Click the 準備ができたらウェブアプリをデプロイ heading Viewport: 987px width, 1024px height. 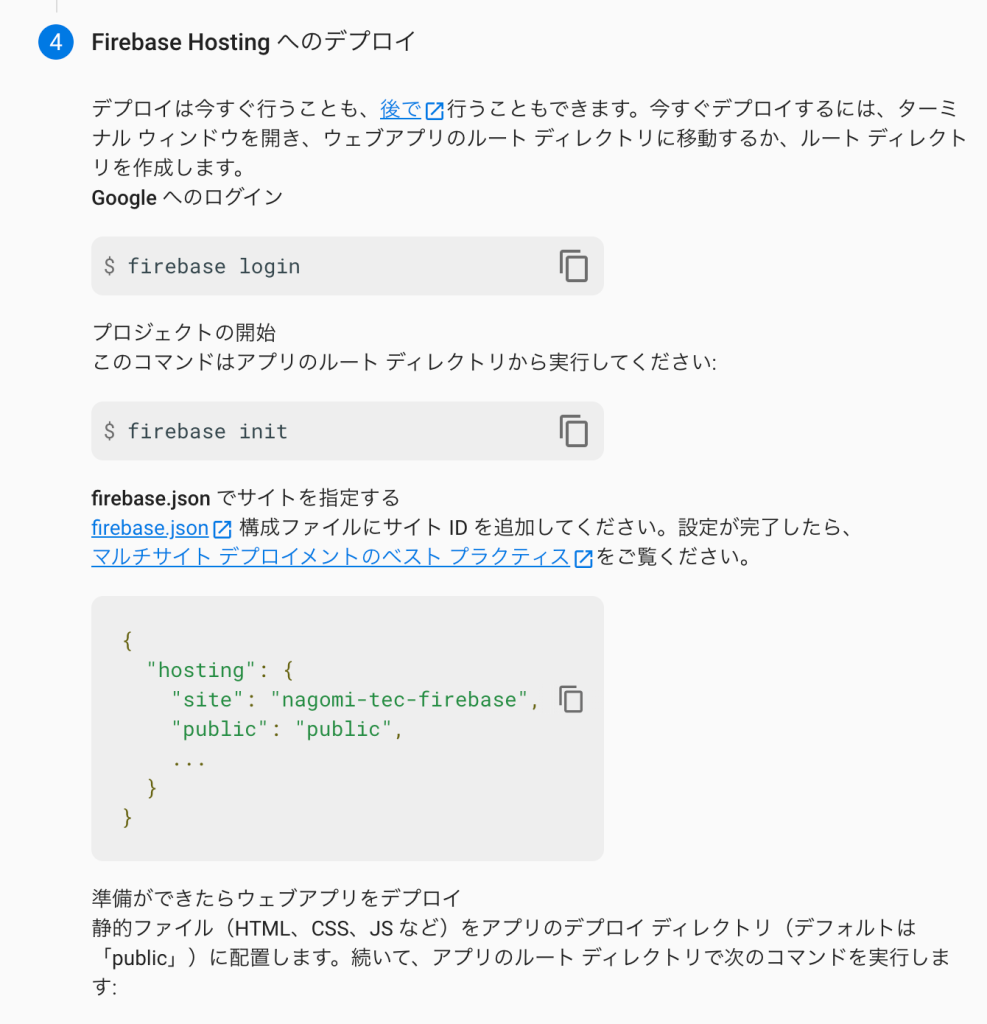[x=276, y=897]
